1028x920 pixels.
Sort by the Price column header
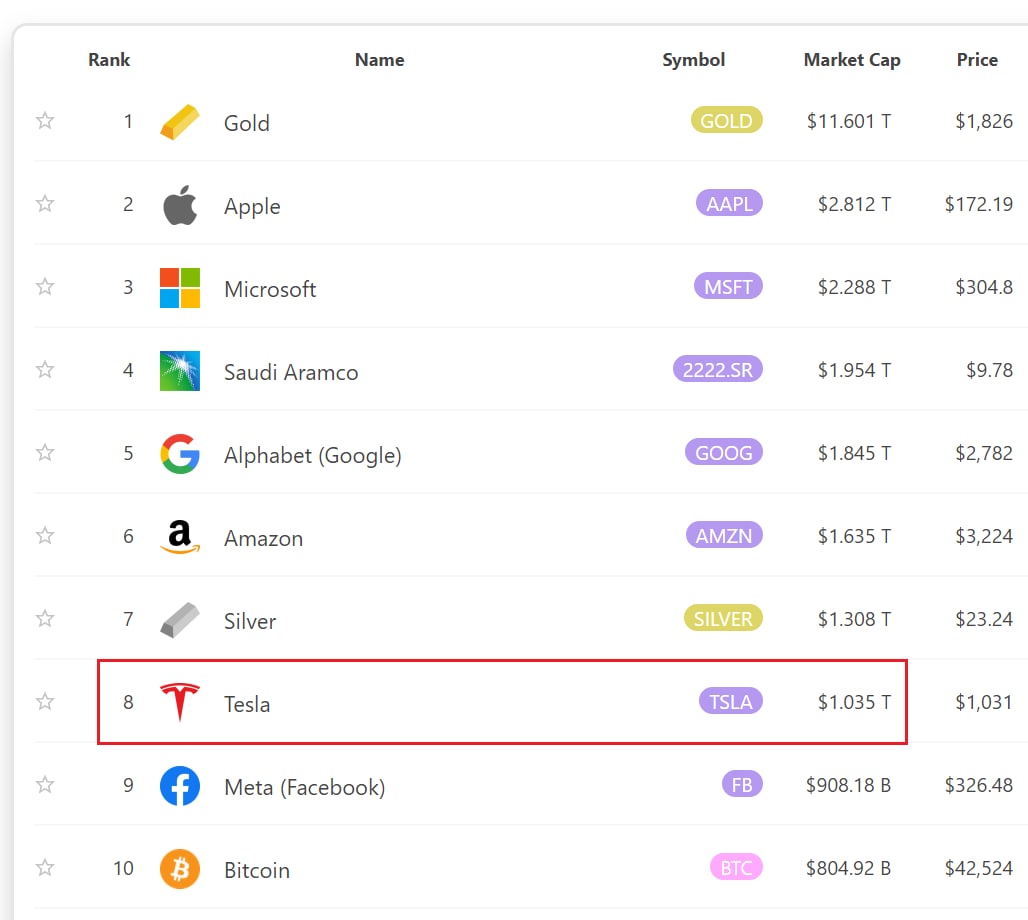[977, 60]
